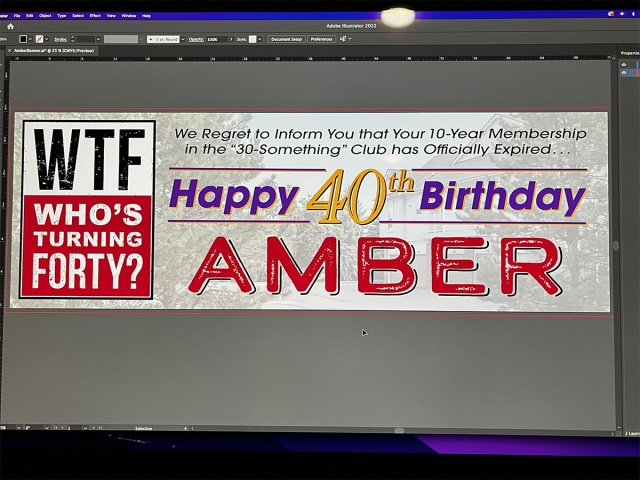
Task: Go to the first artboard
Action: tap(56, 428)
